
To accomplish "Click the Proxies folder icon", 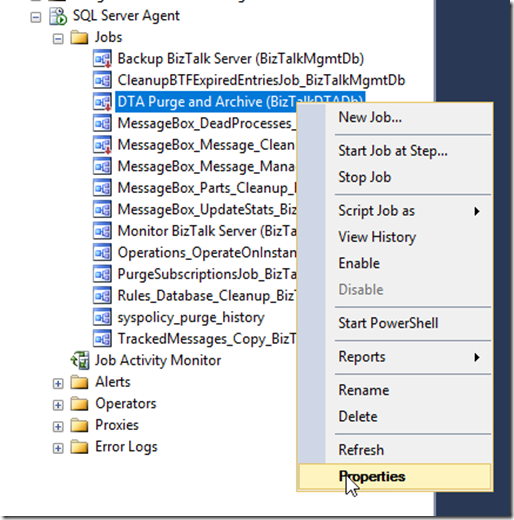I will (x=79, y=425).
